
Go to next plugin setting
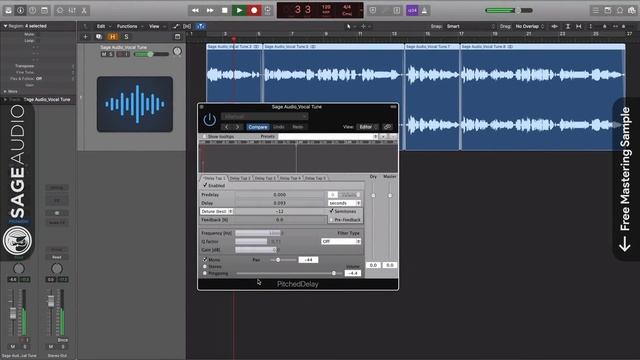pyautogui.click(x=237, y=127)
